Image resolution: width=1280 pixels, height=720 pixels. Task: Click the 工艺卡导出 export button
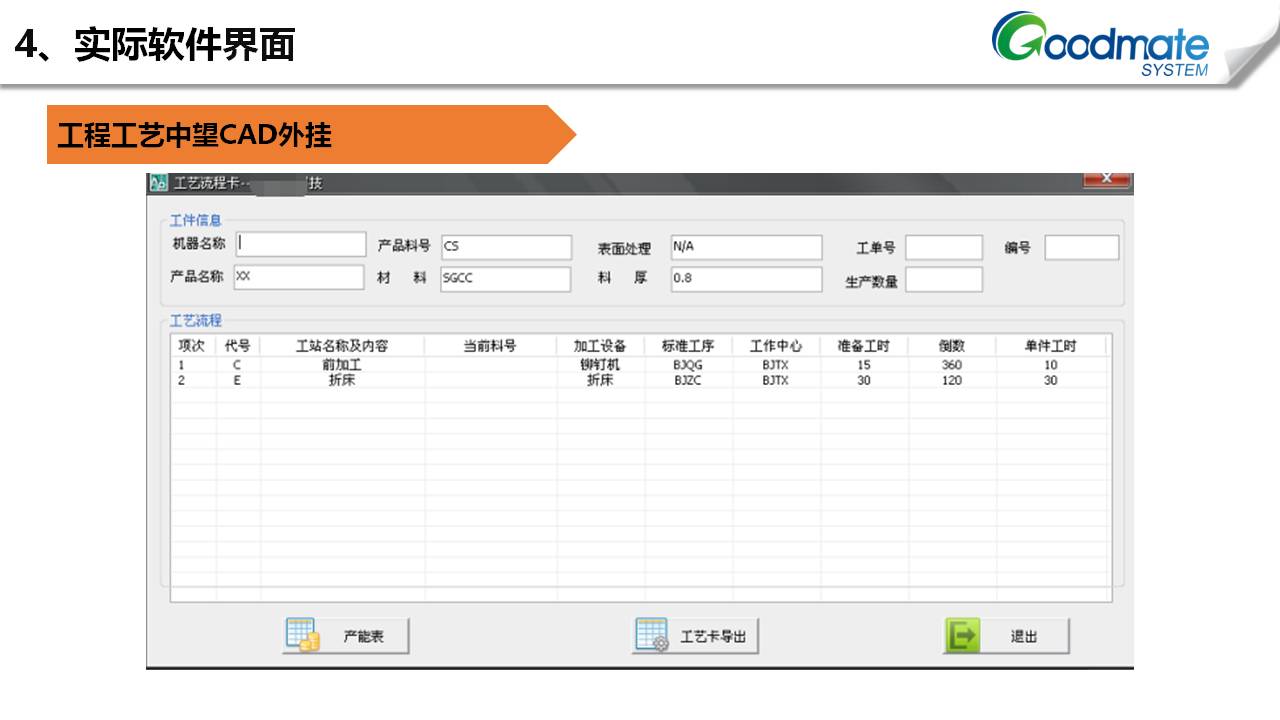(x=696, y=636)
